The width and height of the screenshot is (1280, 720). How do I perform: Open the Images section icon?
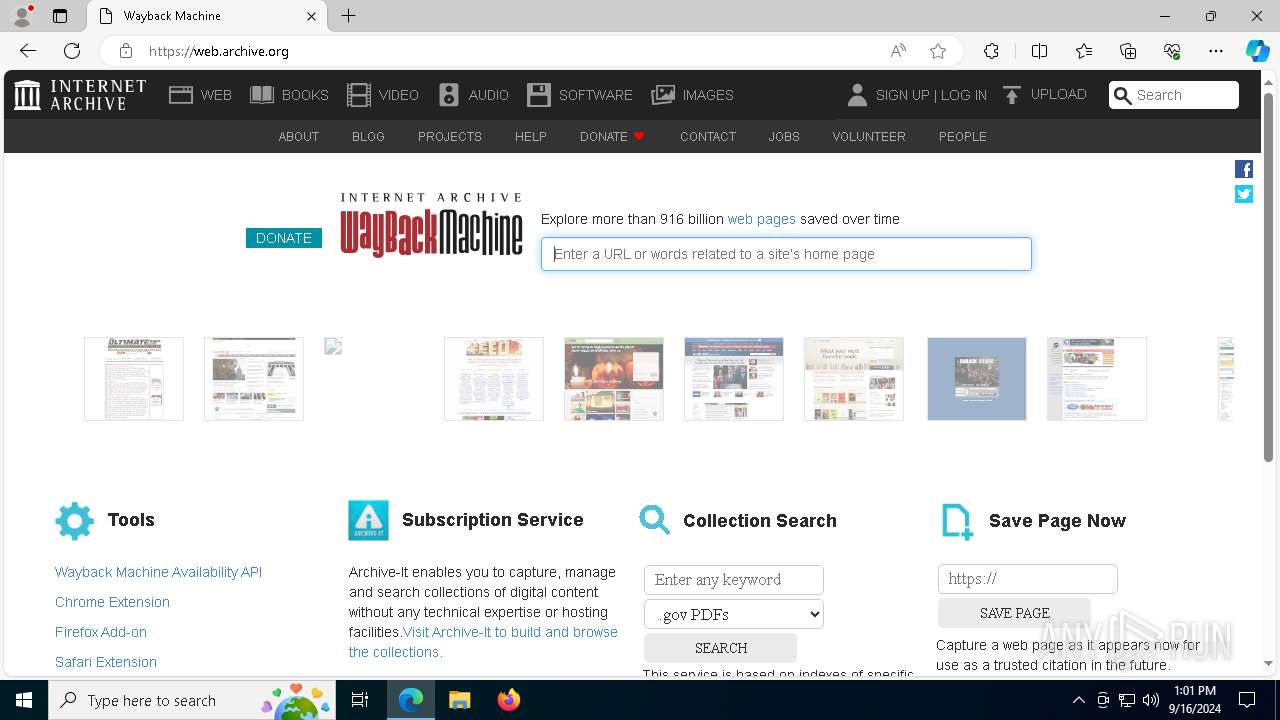pyautogui.click(x=663, y=95)
